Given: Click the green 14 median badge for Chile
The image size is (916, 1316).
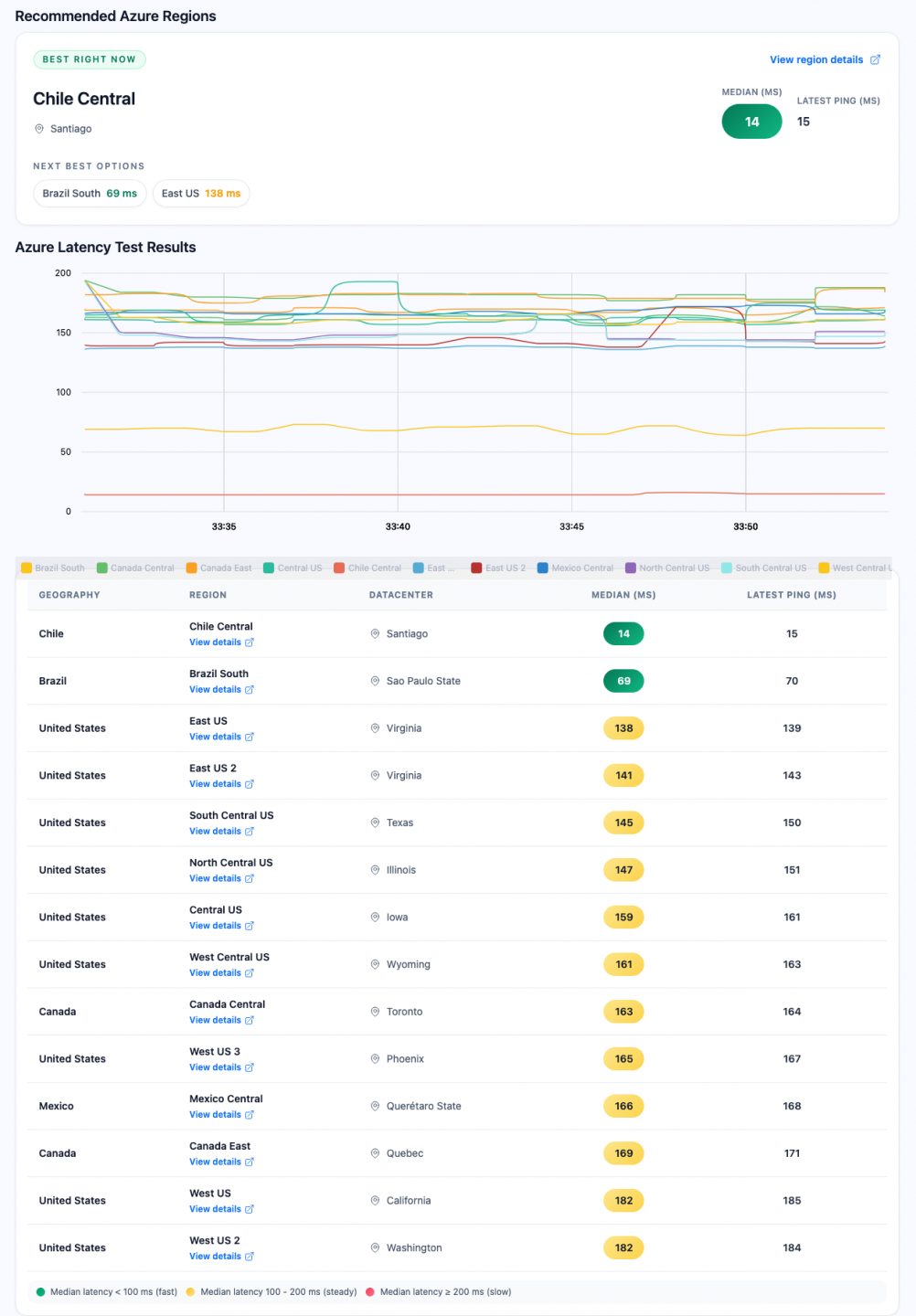Looking at the screenshot, I should 623,633.
